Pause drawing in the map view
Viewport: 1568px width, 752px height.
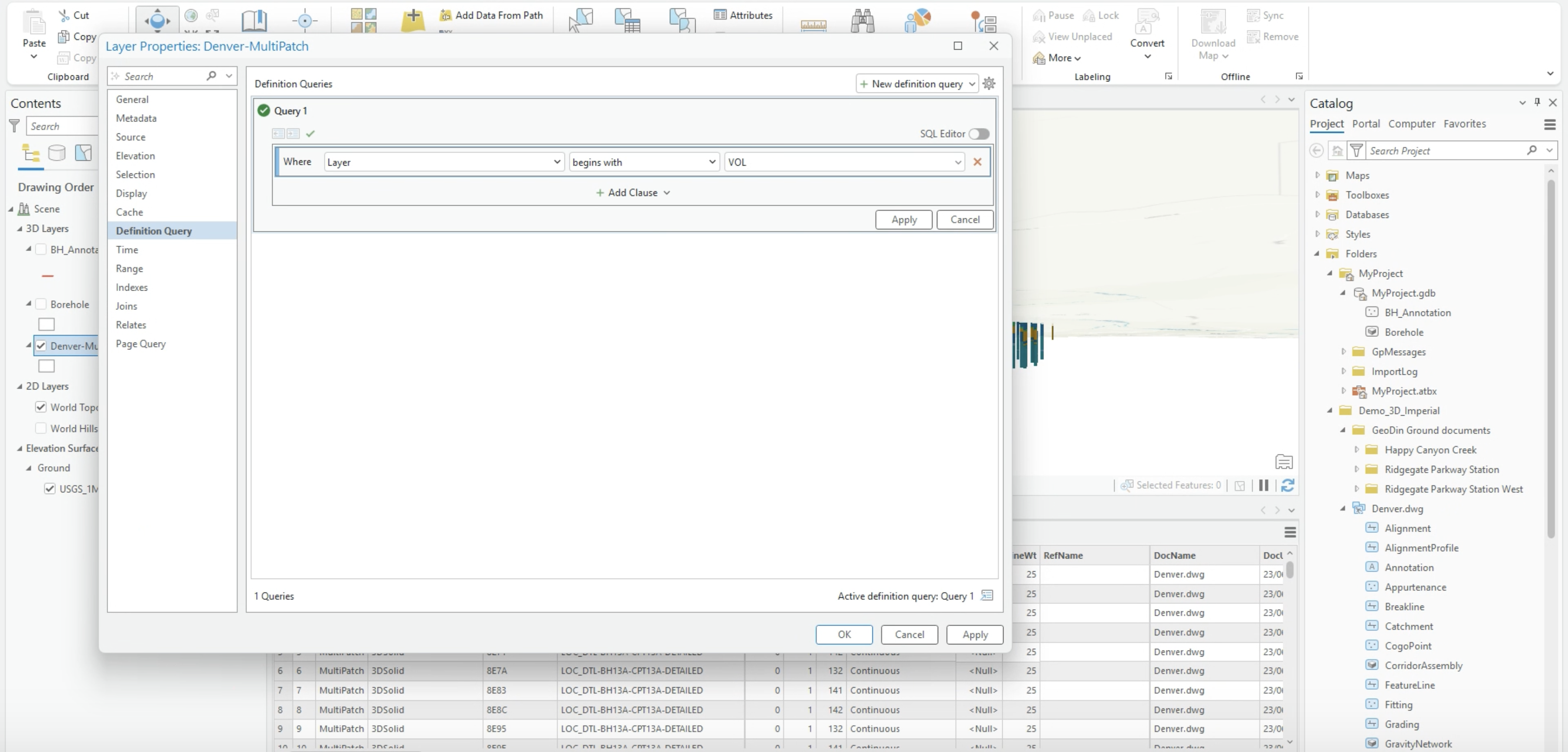(1264, 484)
